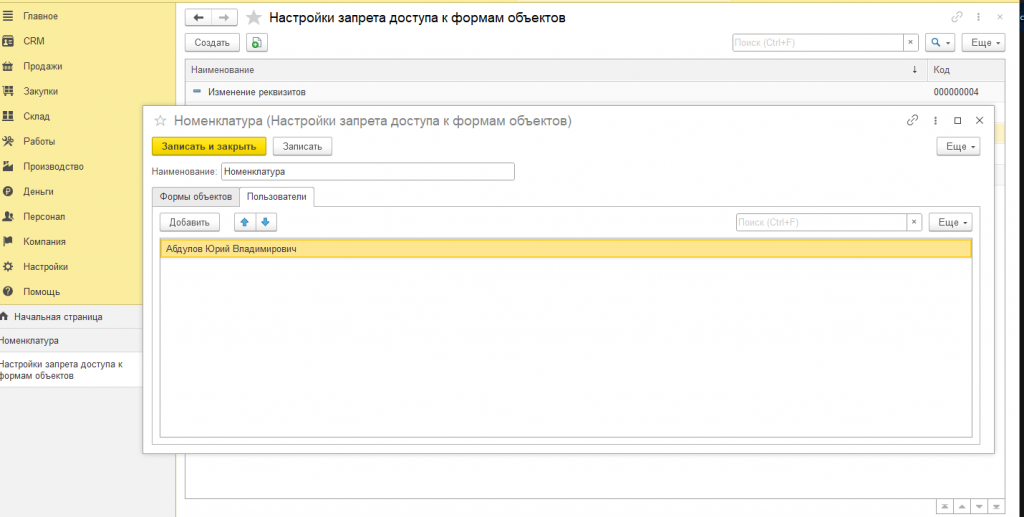Open the Производство section
Viewport: 1024px width, 517px height.
pyautogui.click(x=53, y=166)
